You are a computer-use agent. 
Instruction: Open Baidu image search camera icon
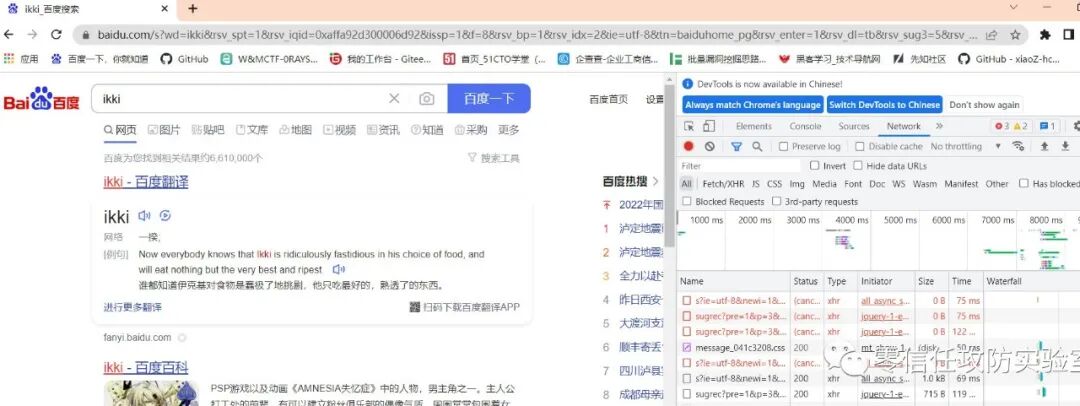426,99
